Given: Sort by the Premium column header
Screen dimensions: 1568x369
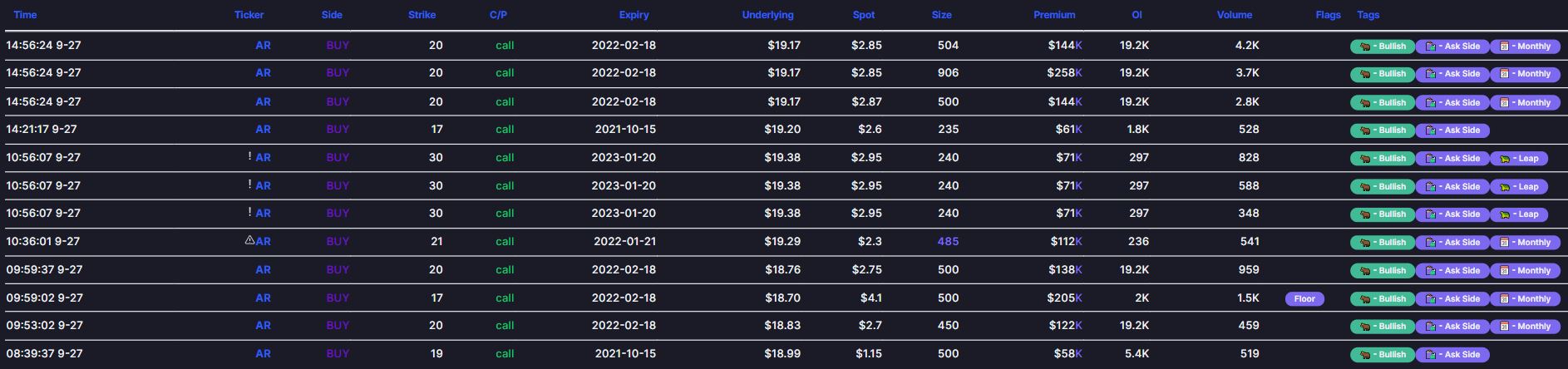Looking at the screenshot, I should click(1054, 15).
